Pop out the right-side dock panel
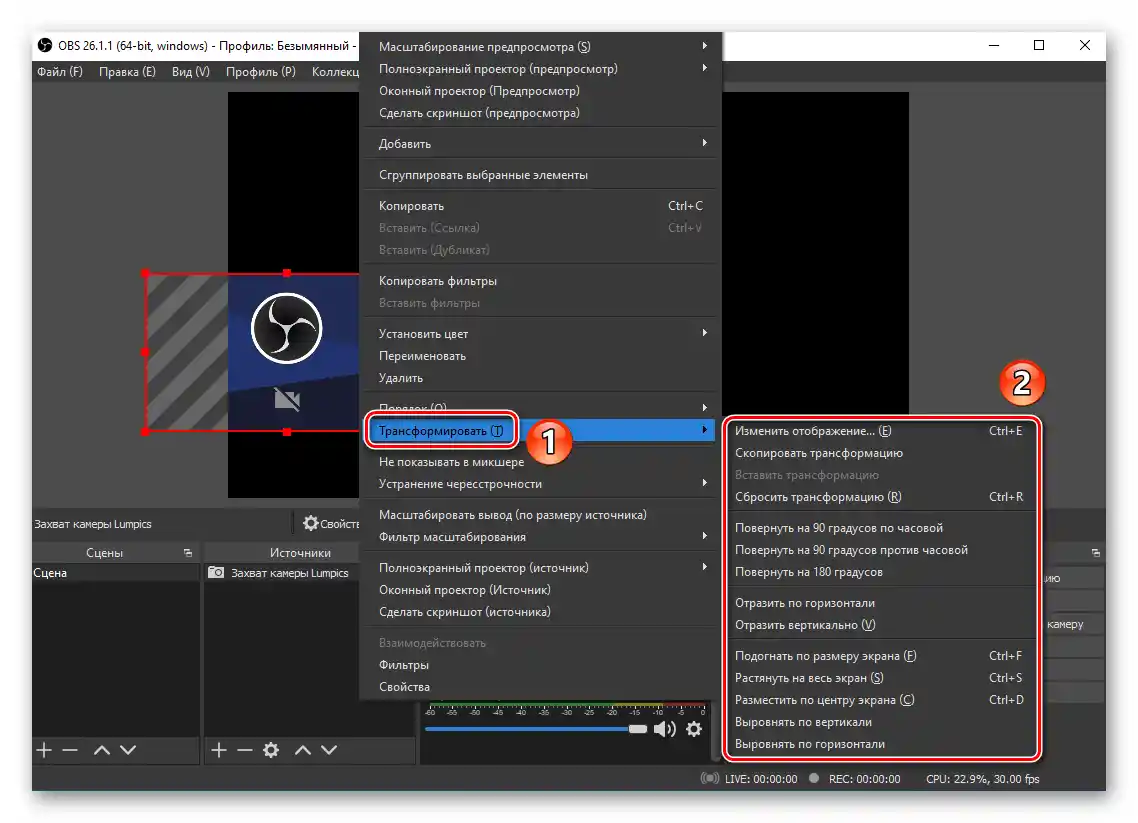 (1096, 553)
